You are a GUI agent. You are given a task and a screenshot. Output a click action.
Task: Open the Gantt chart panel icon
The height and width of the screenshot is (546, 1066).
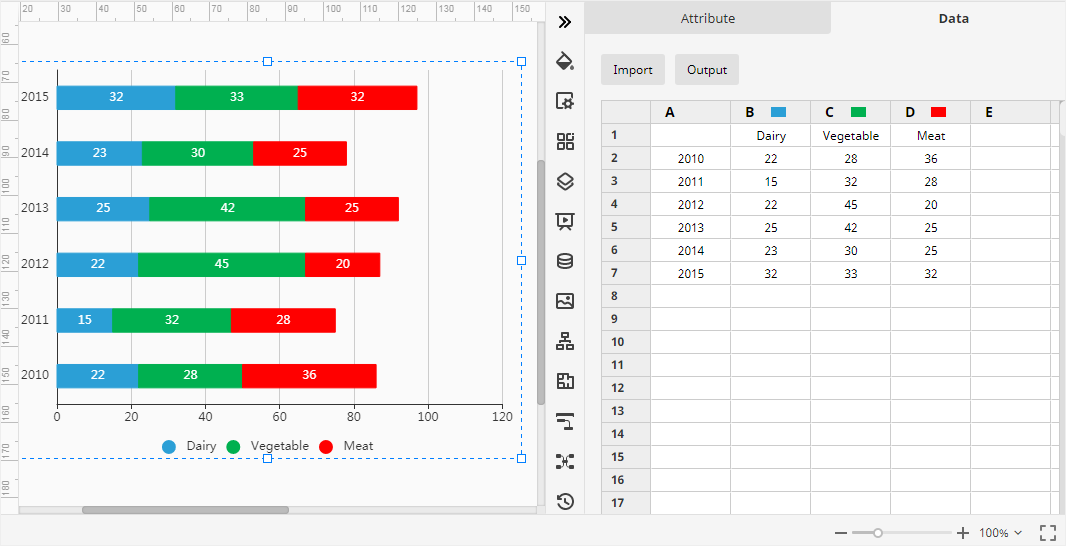tap(565, 422)
